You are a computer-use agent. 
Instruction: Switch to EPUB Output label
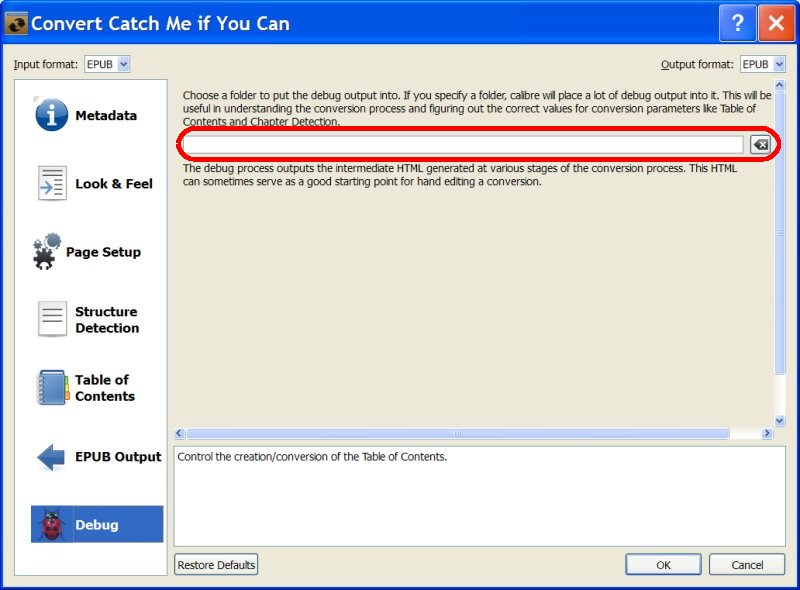tap(118, 457)
